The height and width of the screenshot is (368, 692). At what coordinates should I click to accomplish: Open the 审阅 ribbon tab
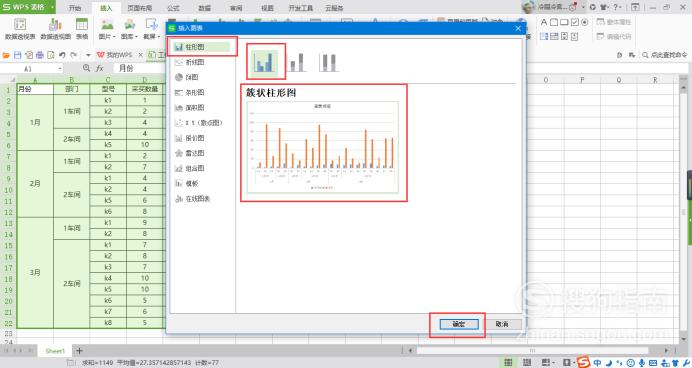pyautogui.click(x=236, y=8)
